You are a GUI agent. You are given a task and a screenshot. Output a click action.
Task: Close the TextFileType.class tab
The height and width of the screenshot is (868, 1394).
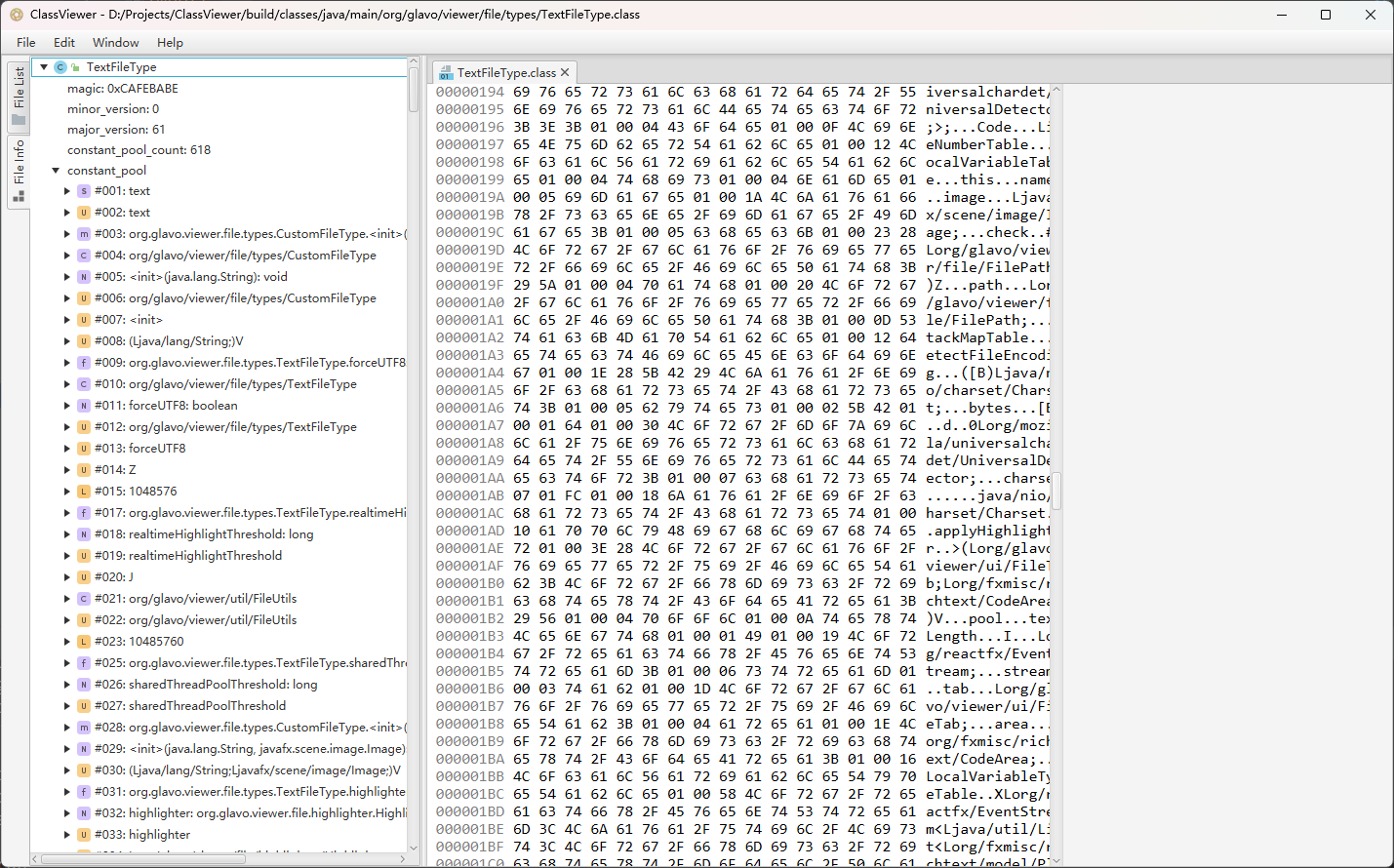click(565, 72)
